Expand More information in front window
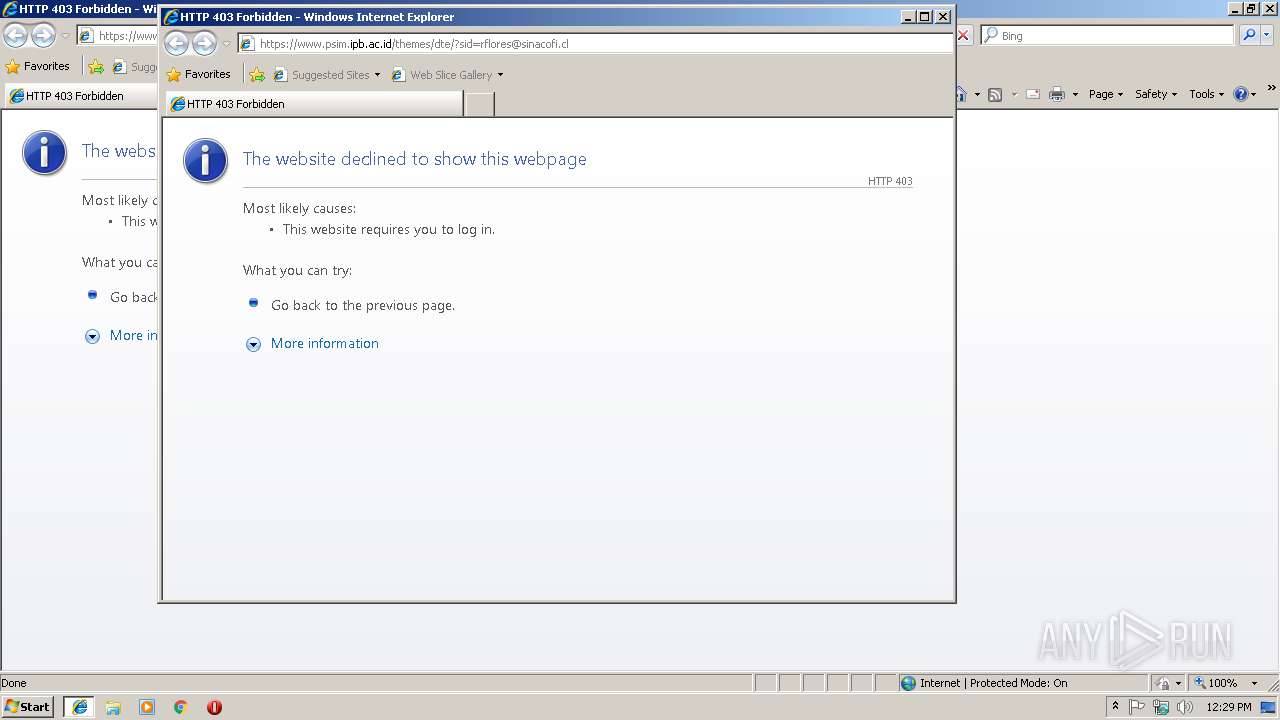Viewport: 1280px width, 720px height. (253, 344)
